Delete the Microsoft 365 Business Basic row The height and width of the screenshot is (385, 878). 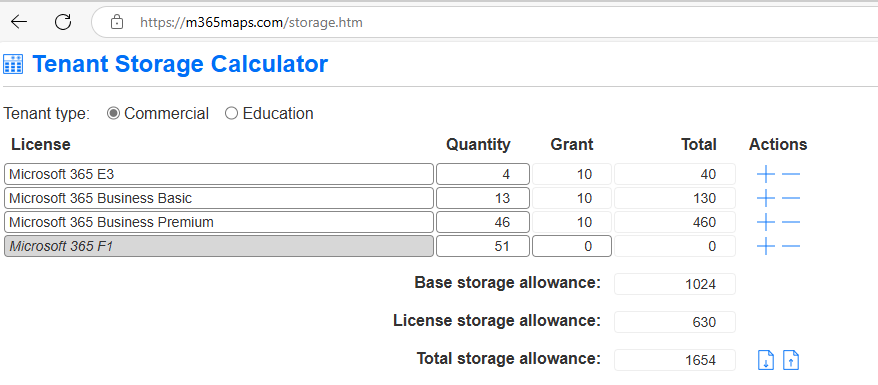[x=791, y=199]
